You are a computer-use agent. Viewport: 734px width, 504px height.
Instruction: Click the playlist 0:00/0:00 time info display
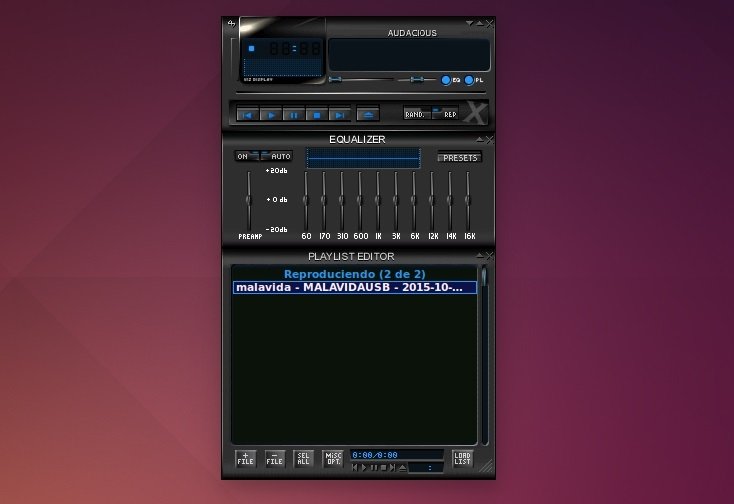[x=396, y=455]
